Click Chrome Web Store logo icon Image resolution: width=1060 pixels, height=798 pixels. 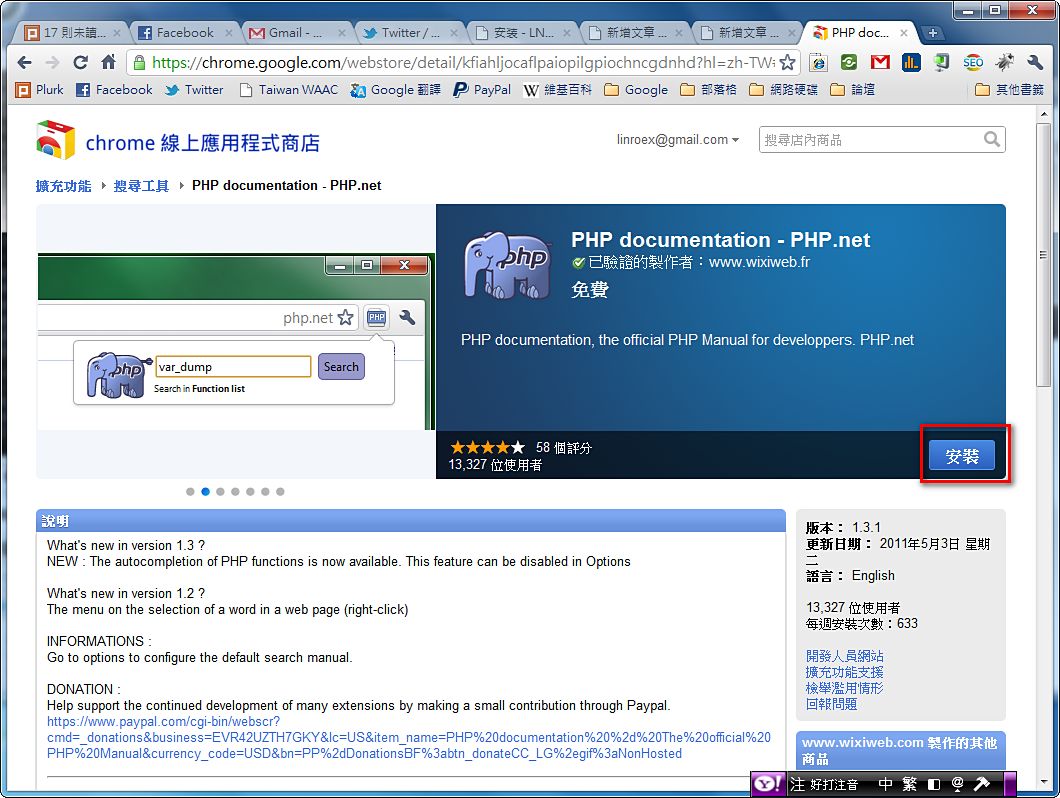click(x=55, y=140)
